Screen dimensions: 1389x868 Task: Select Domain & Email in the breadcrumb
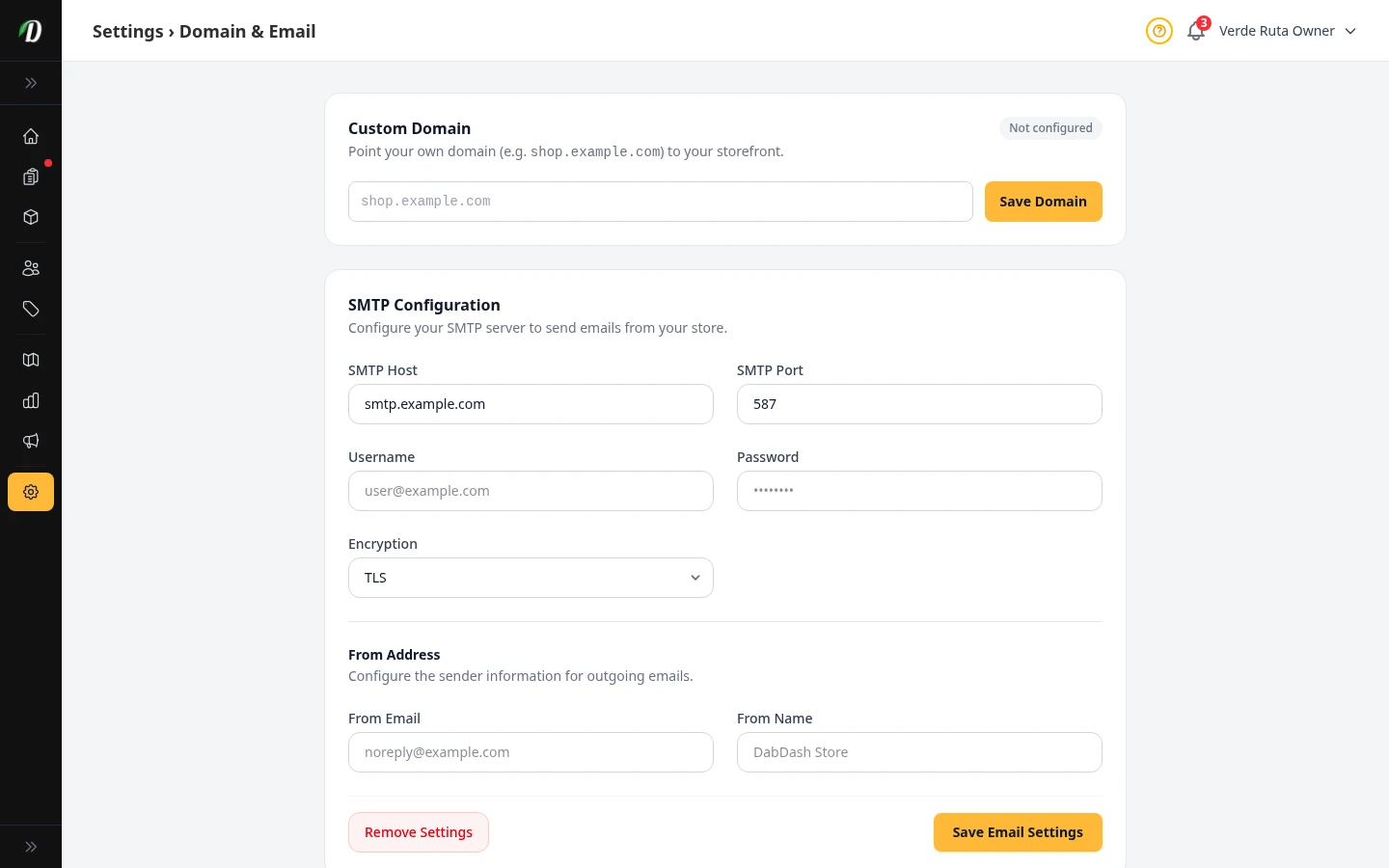coord(247,31)
